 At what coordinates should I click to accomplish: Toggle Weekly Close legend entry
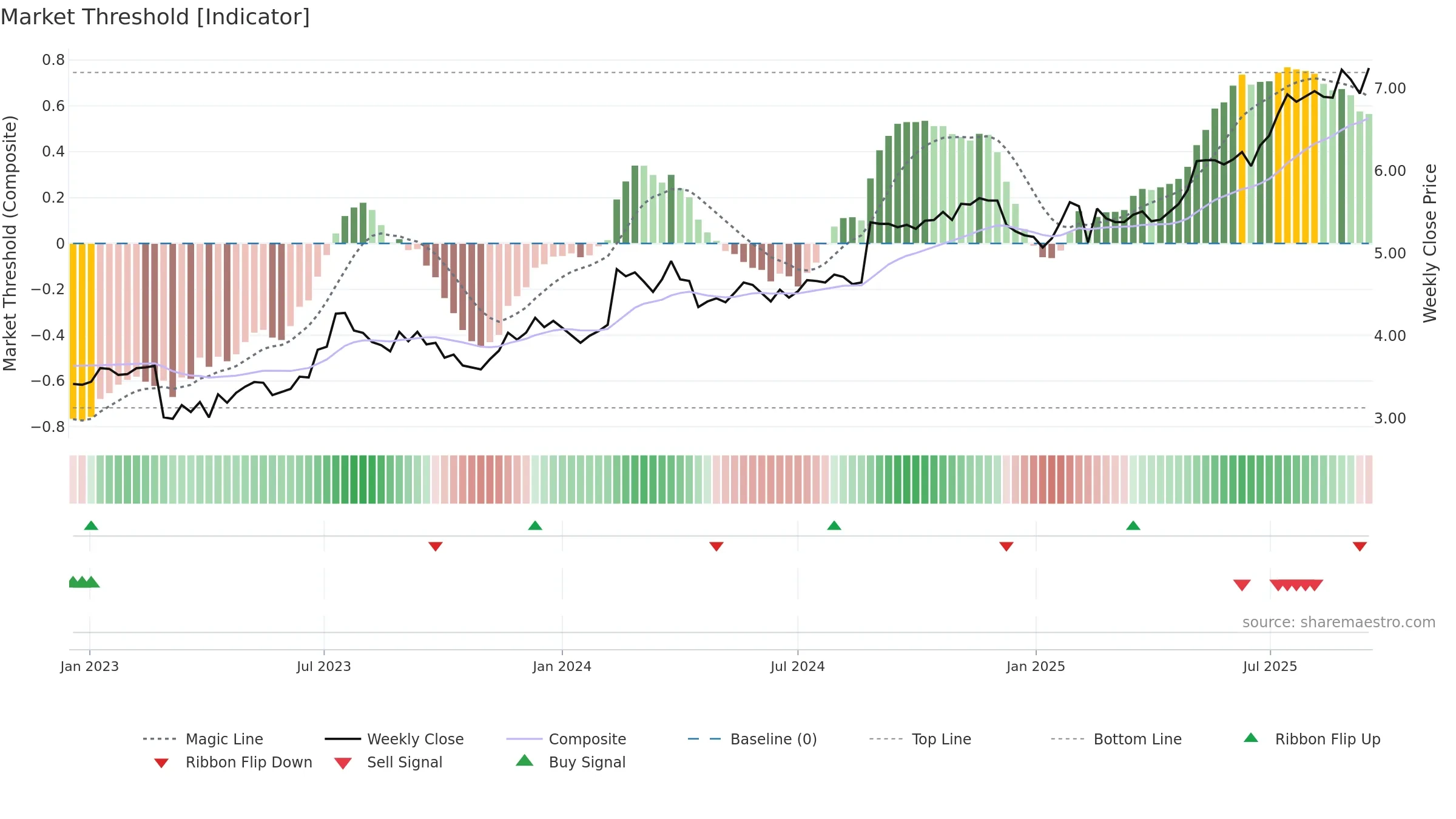(394, 739)
